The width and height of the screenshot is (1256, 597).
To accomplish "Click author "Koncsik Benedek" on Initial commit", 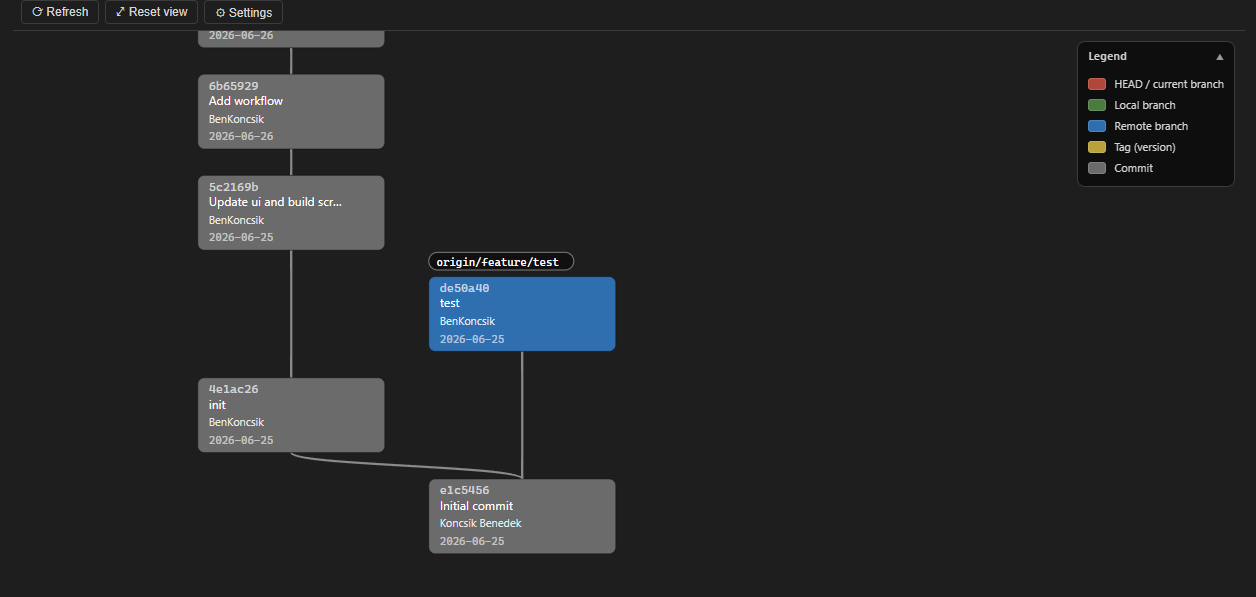I will [480, 523].
